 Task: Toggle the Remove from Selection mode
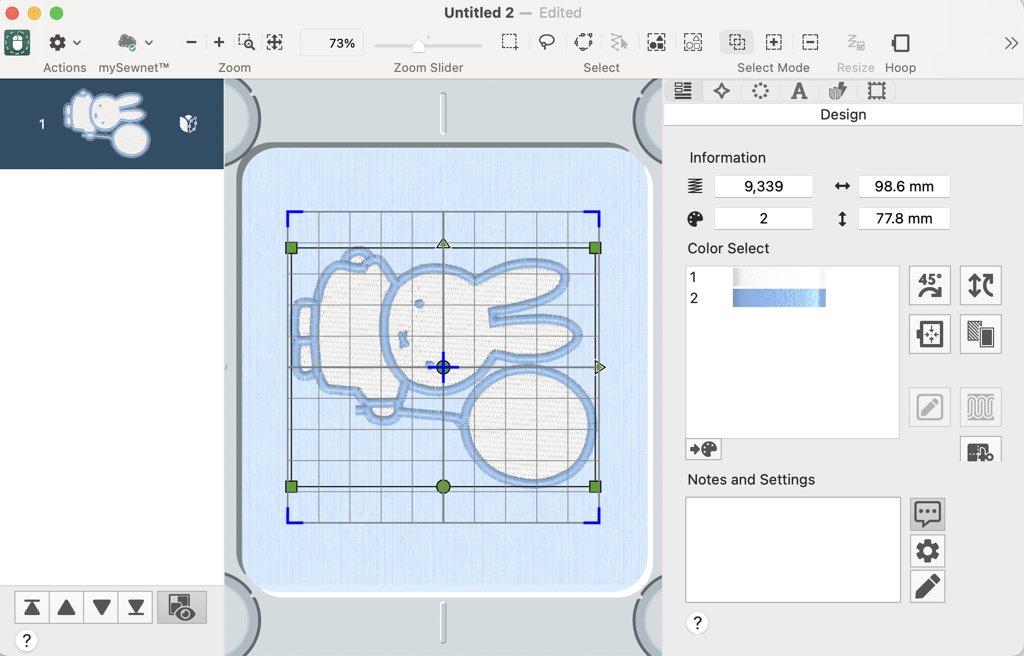point(810,42)
